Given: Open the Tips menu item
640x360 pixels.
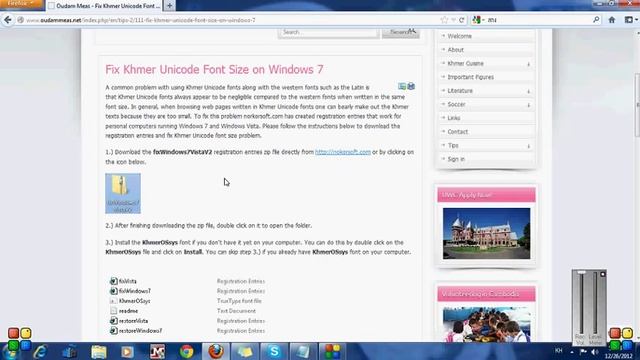Looking at the screenshot, I should [x=453, y=145].
